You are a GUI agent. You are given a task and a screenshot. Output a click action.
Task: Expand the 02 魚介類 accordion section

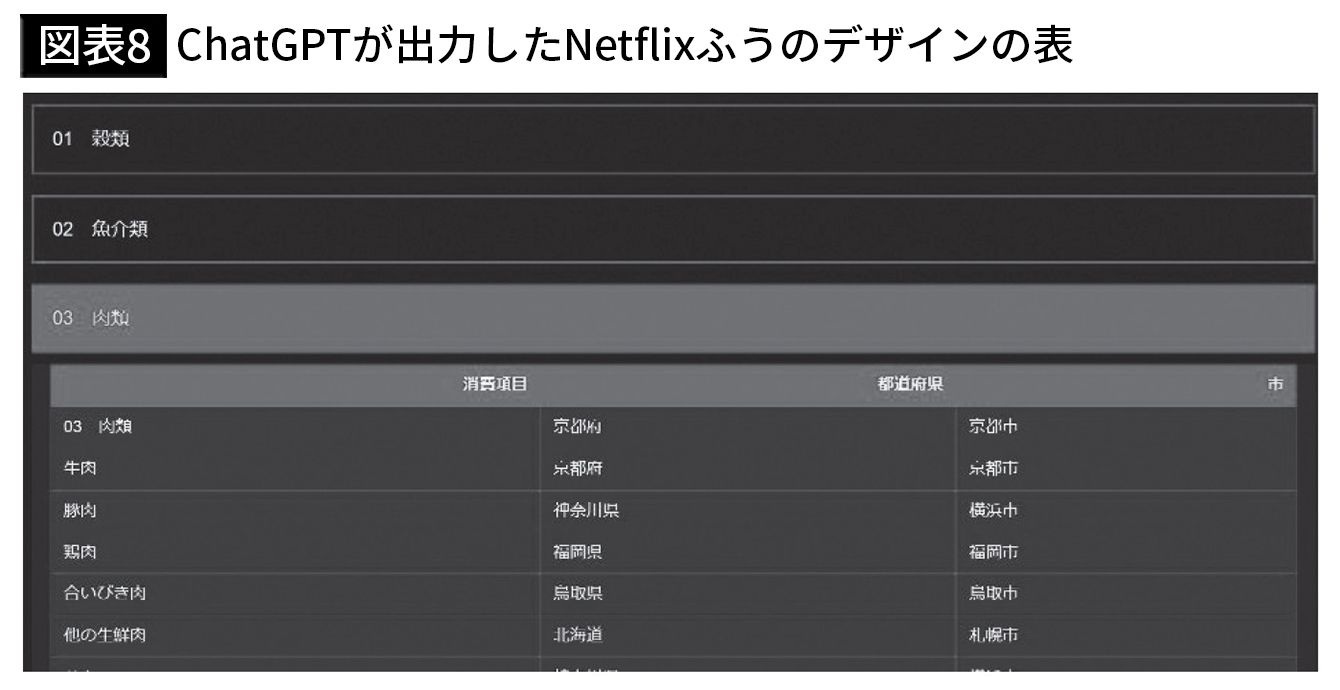click(x=672, y=229)
